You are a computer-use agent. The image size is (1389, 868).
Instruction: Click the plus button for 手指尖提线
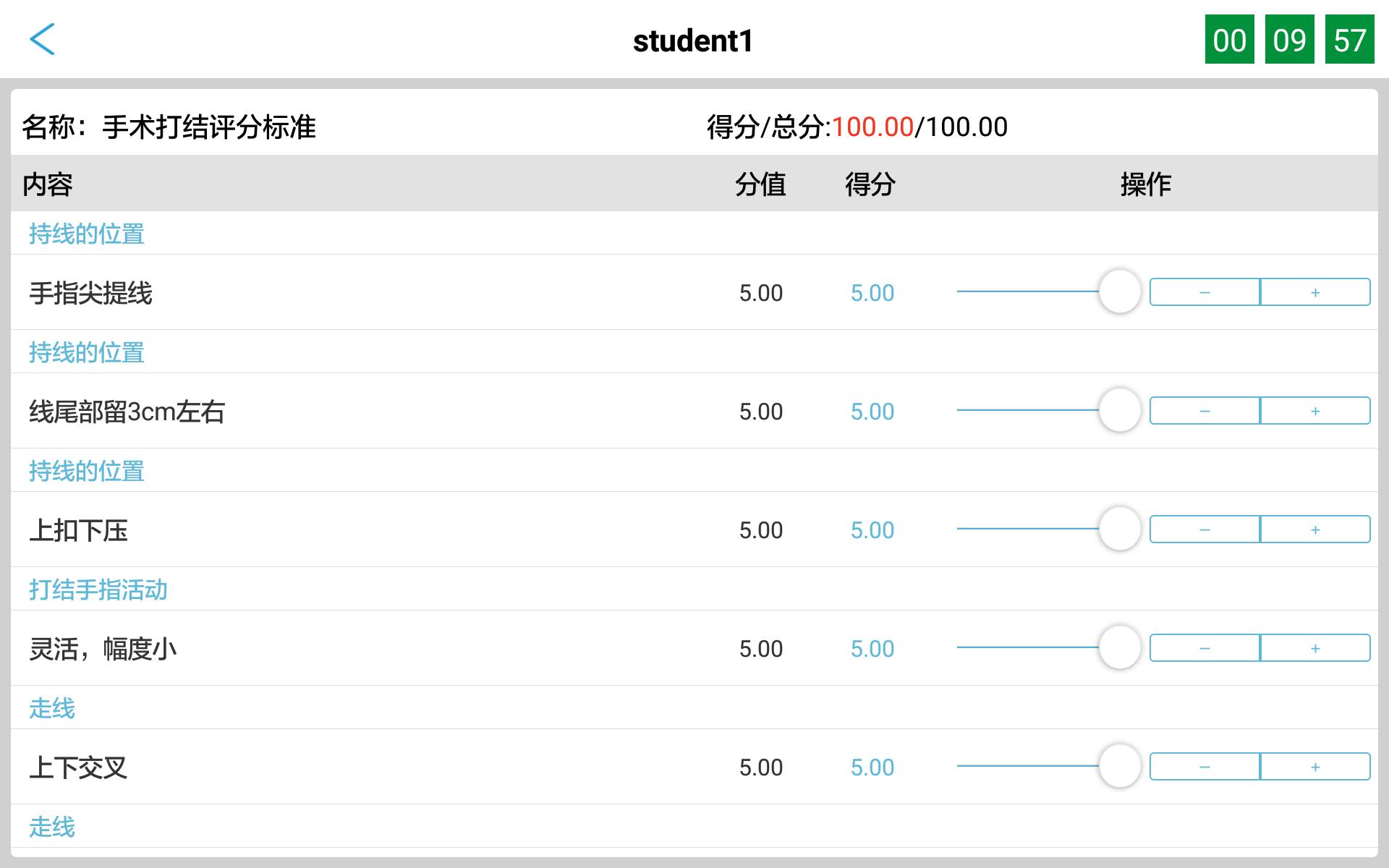(x=1315, y=290)
